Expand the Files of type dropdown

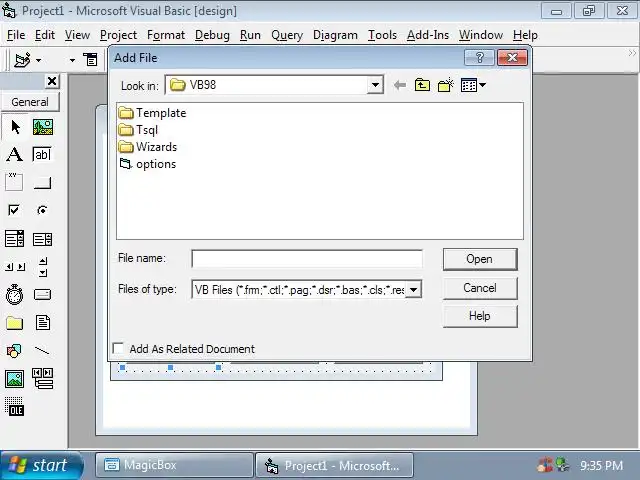coord(413,289)
